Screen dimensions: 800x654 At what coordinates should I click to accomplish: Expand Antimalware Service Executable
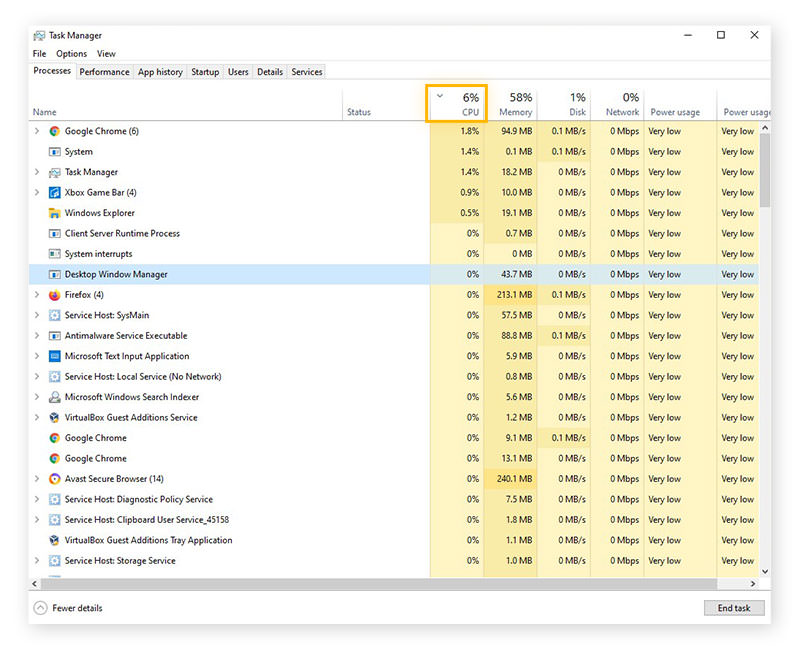tap(37, 336)
